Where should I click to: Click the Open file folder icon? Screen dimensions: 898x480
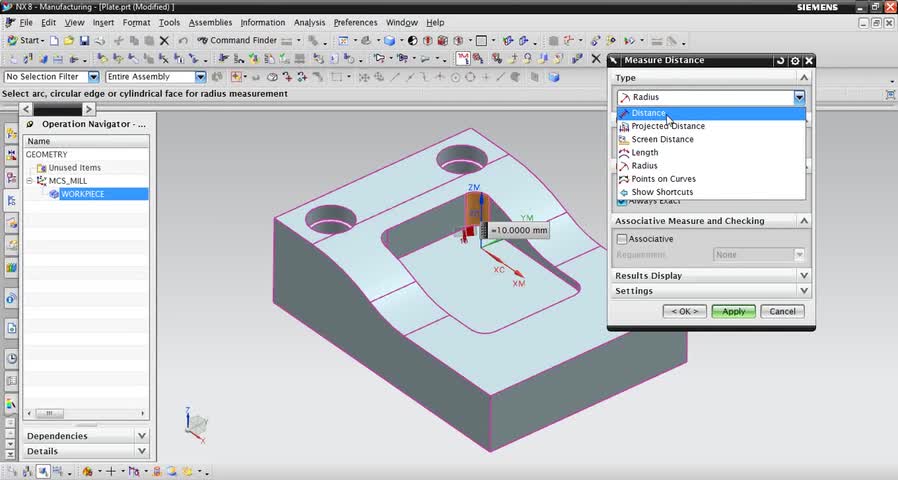tap(68, 41)
